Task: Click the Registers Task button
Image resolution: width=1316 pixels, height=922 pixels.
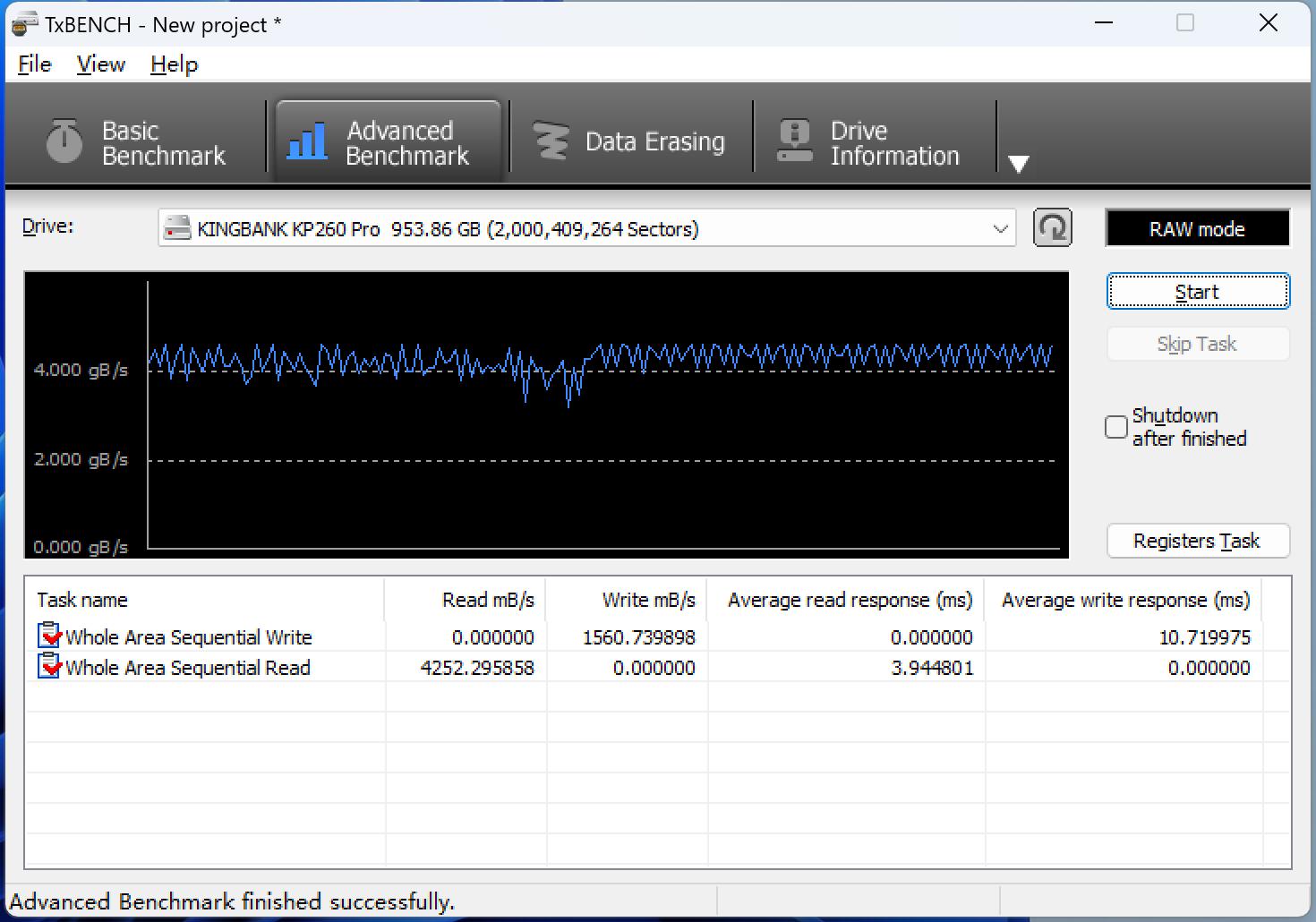Action: (x=1197, y=541)
